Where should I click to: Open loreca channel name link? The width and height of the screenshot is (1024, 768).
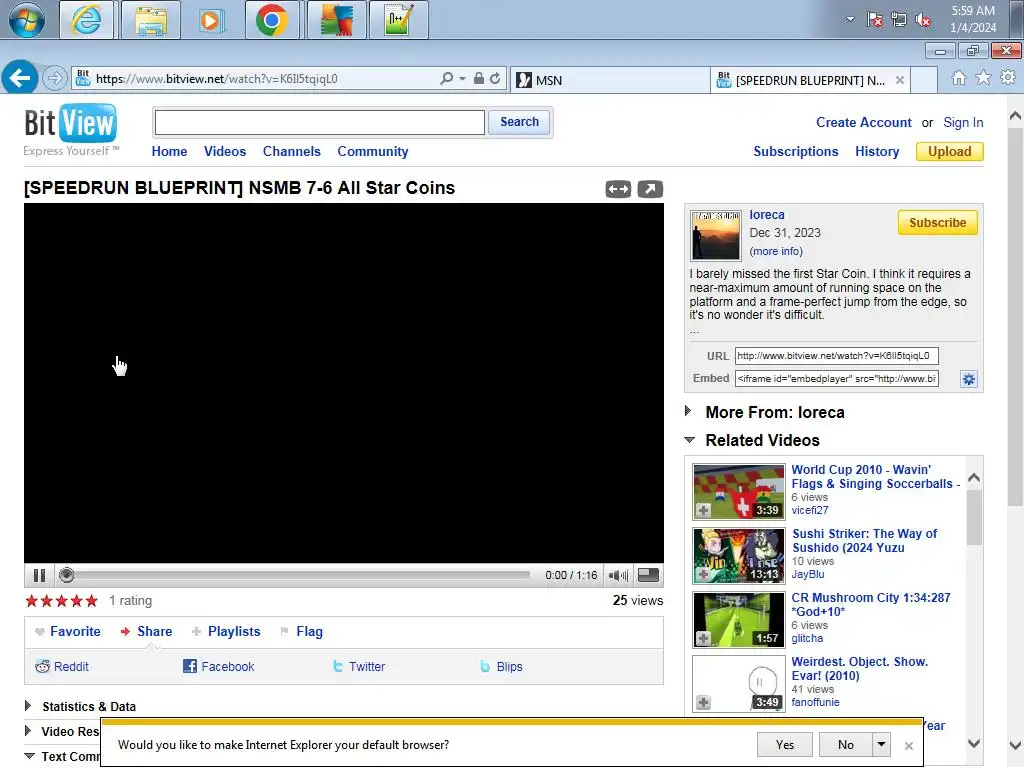pyautogui.click(x=767, y=215)
